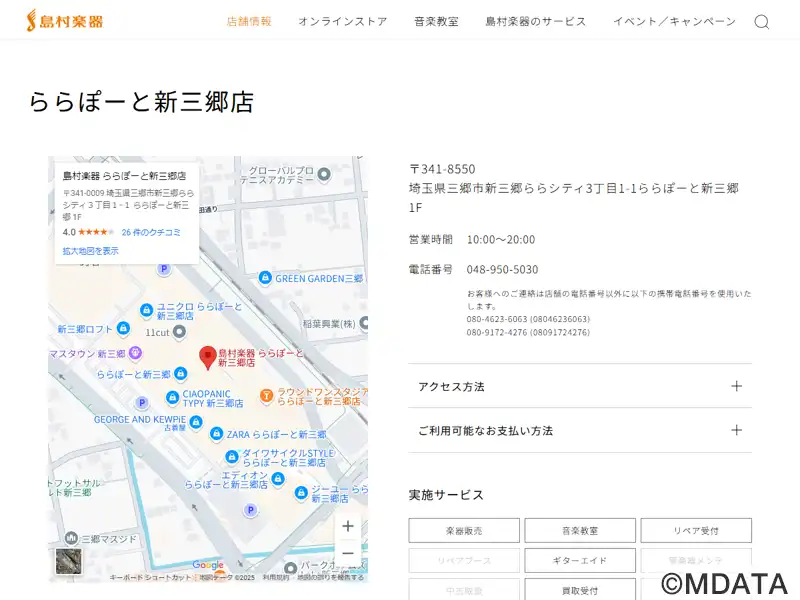800x600 pixels.
Task: Click the ダイワサイクルSTYLE shopping marker
Action: pos(232,457)
